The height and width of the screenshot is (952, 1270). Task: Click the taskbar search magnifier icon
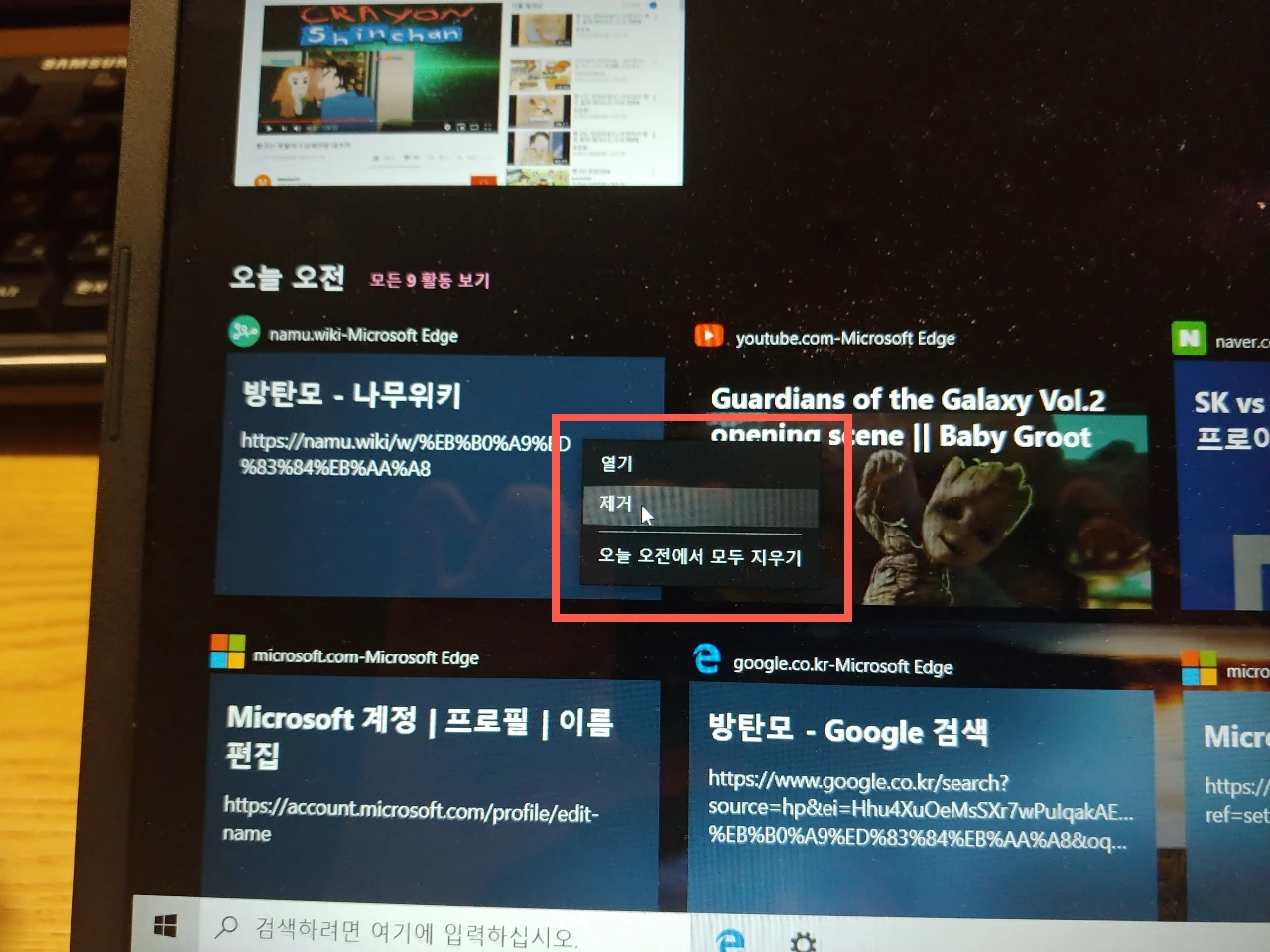coord(227,927)
